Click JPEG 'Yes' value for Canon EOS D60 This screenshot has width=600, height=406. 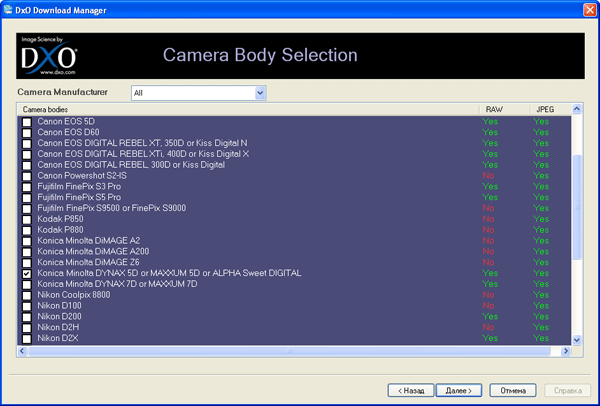pos(541,132)
